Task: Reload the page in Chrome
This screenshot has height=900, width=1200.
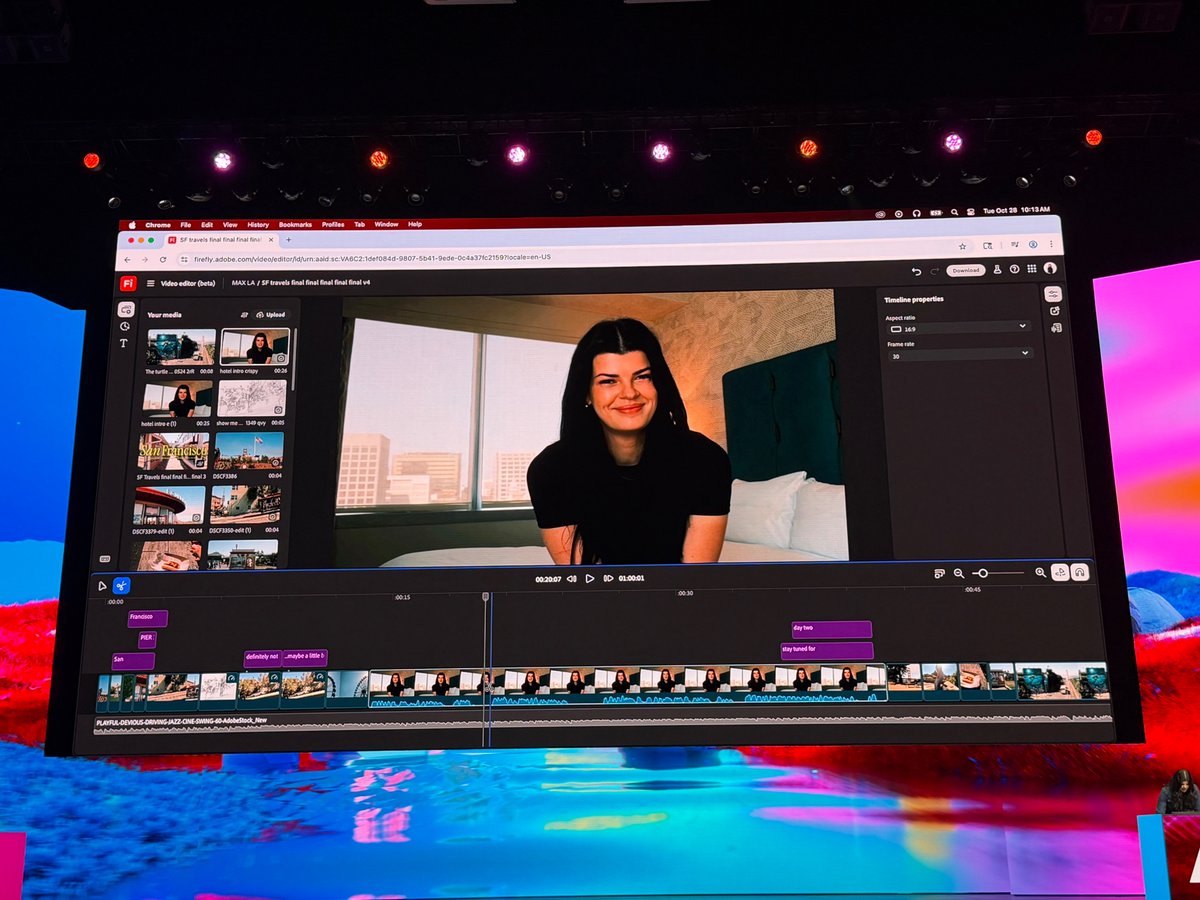Action: tap(163, 260)
